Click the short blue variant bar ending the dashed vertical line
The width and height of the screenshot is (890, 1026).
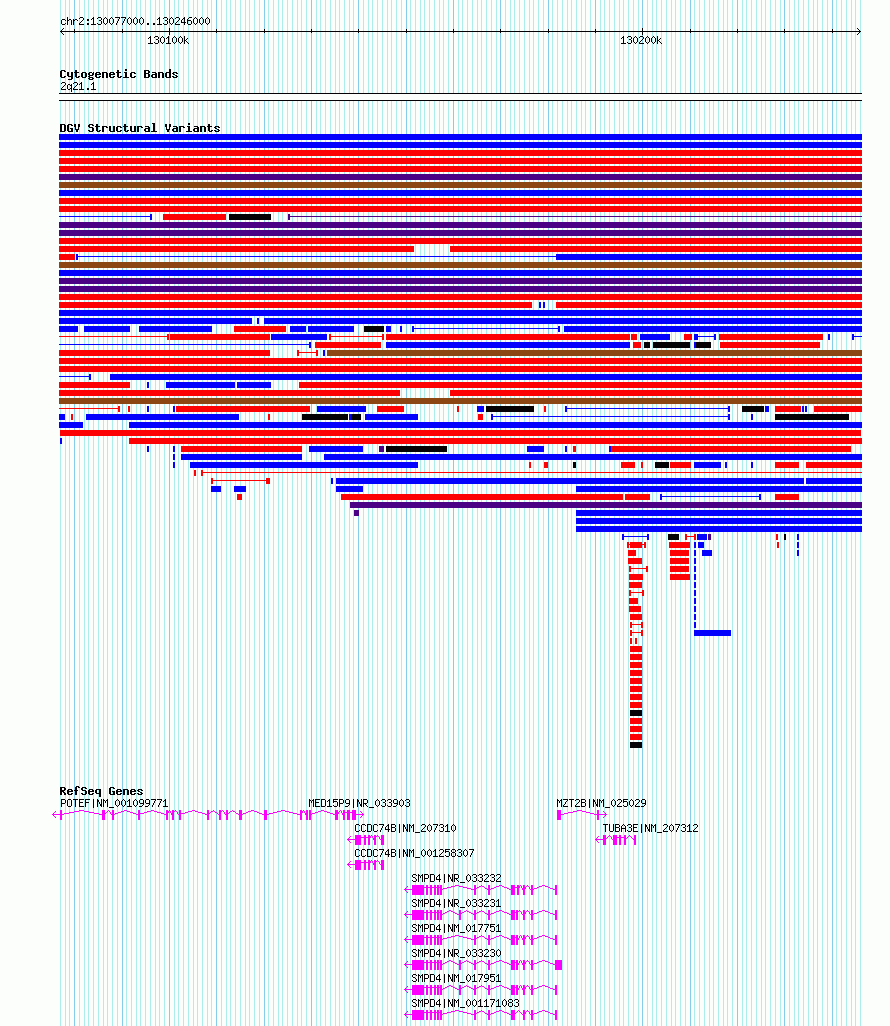coord(713,633)
